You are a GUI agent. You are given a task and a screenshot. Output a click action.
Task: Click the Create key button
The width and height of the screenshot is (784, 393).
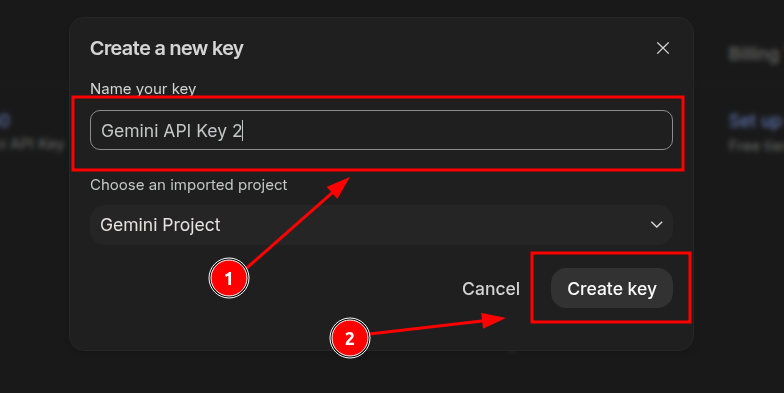pos(612,288)
